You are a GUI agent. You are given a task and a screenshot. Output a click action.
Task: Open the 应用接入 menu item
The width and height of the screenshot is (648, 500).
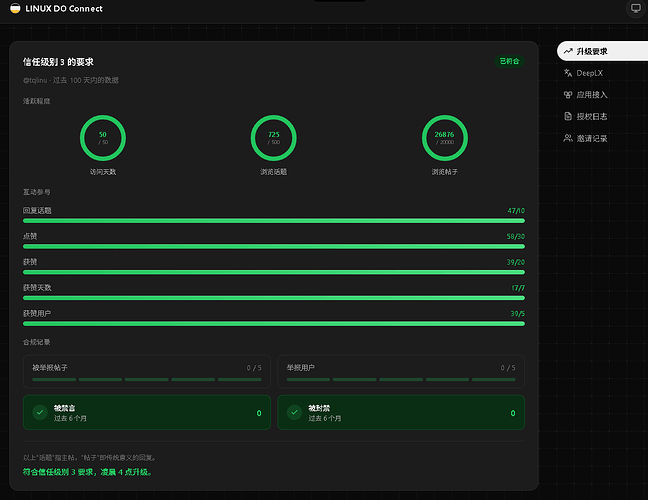click(603, 95)
